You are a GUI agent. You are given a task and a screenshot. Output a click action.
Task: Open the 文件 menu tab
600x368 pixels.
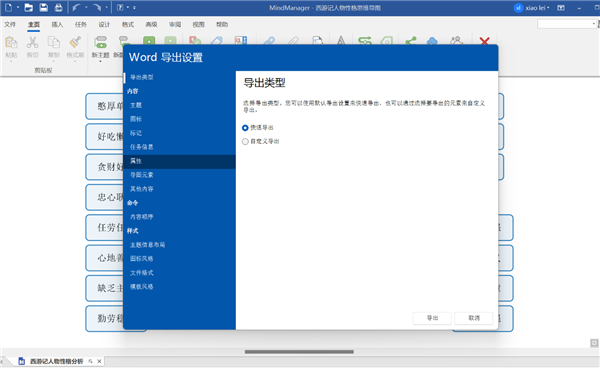[x=10, y=24]
